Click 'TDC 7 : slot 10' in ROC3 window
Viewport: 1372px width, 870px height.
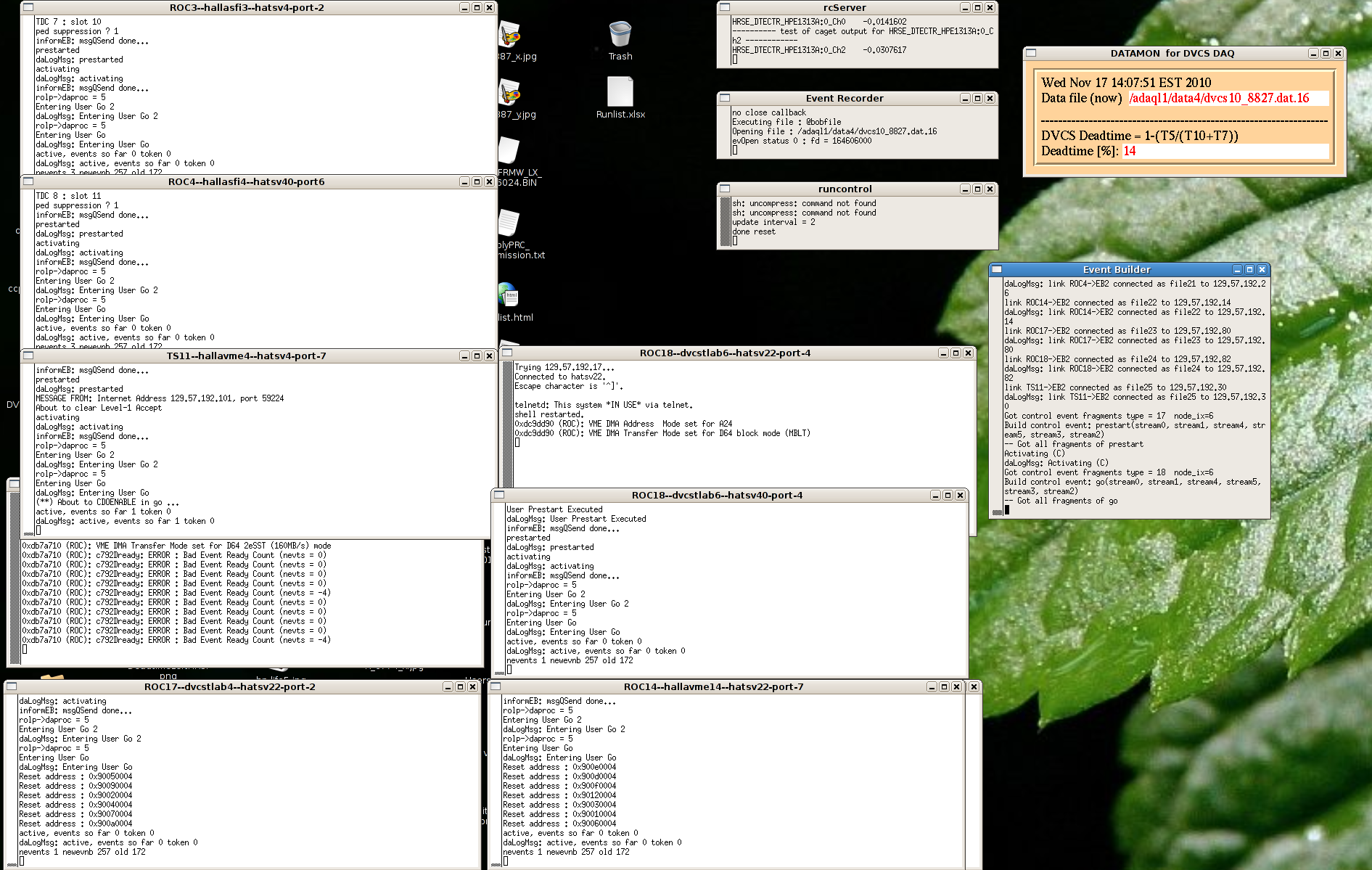tap(68, 22)
